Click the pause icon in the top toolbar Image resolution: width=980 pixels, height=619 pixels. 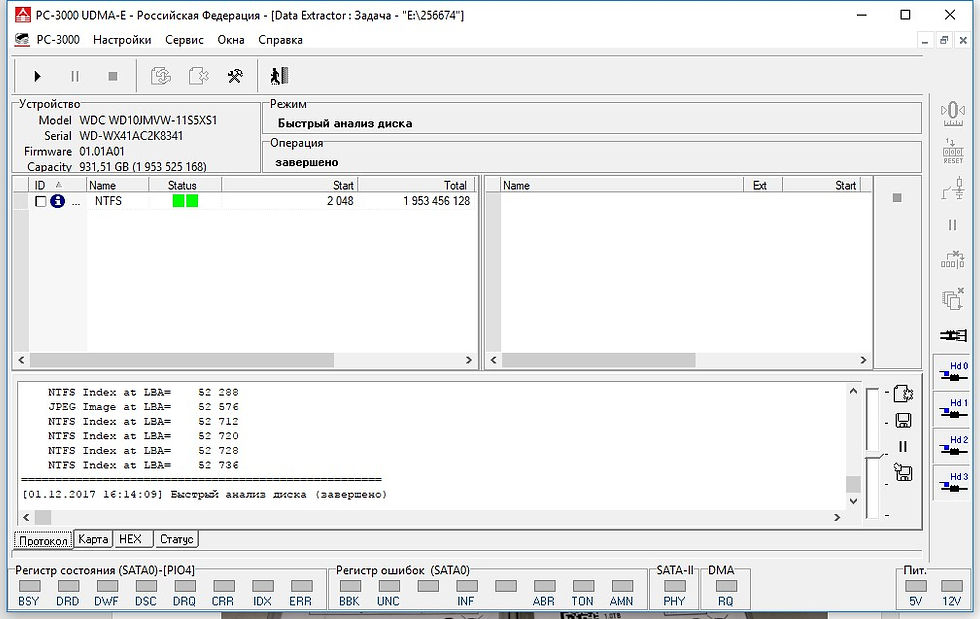pos(74,76)
